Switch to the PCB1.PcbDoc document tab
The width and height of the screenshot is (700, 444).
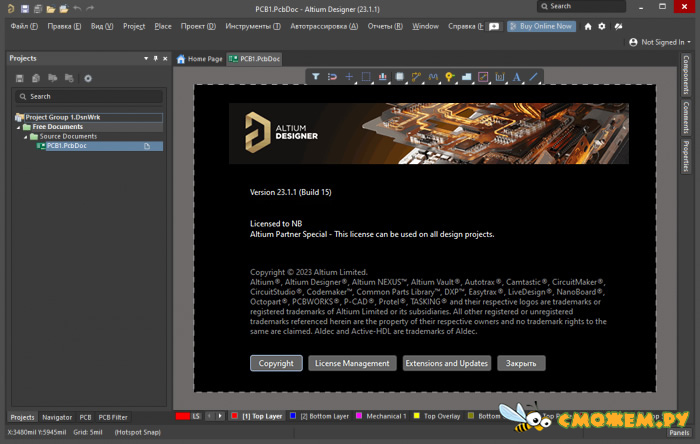click(254, 59)
